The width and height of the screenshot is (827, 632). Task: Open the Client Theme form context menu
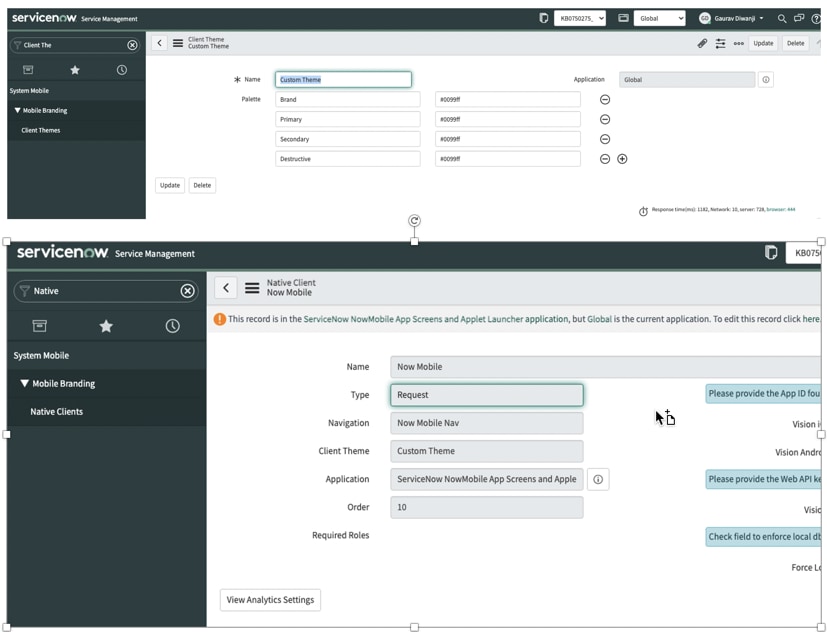pos(178,43)
